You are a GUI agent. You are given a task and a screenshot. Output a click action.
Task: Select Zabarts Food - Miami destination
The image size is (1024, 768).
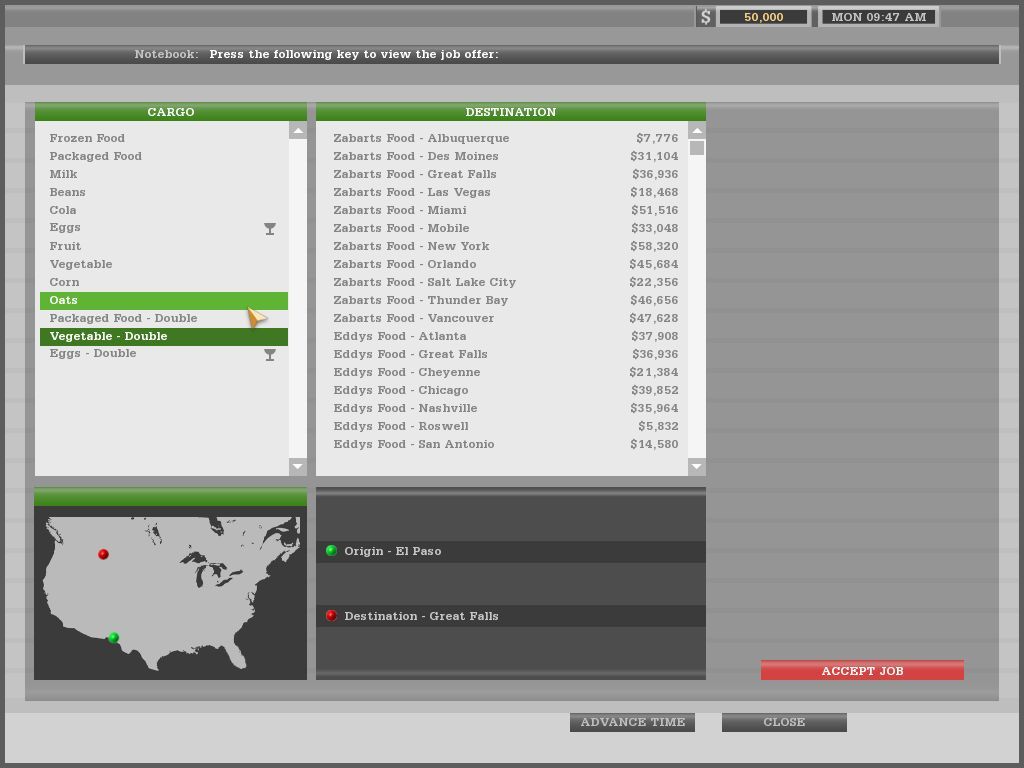tap(400, 210)
